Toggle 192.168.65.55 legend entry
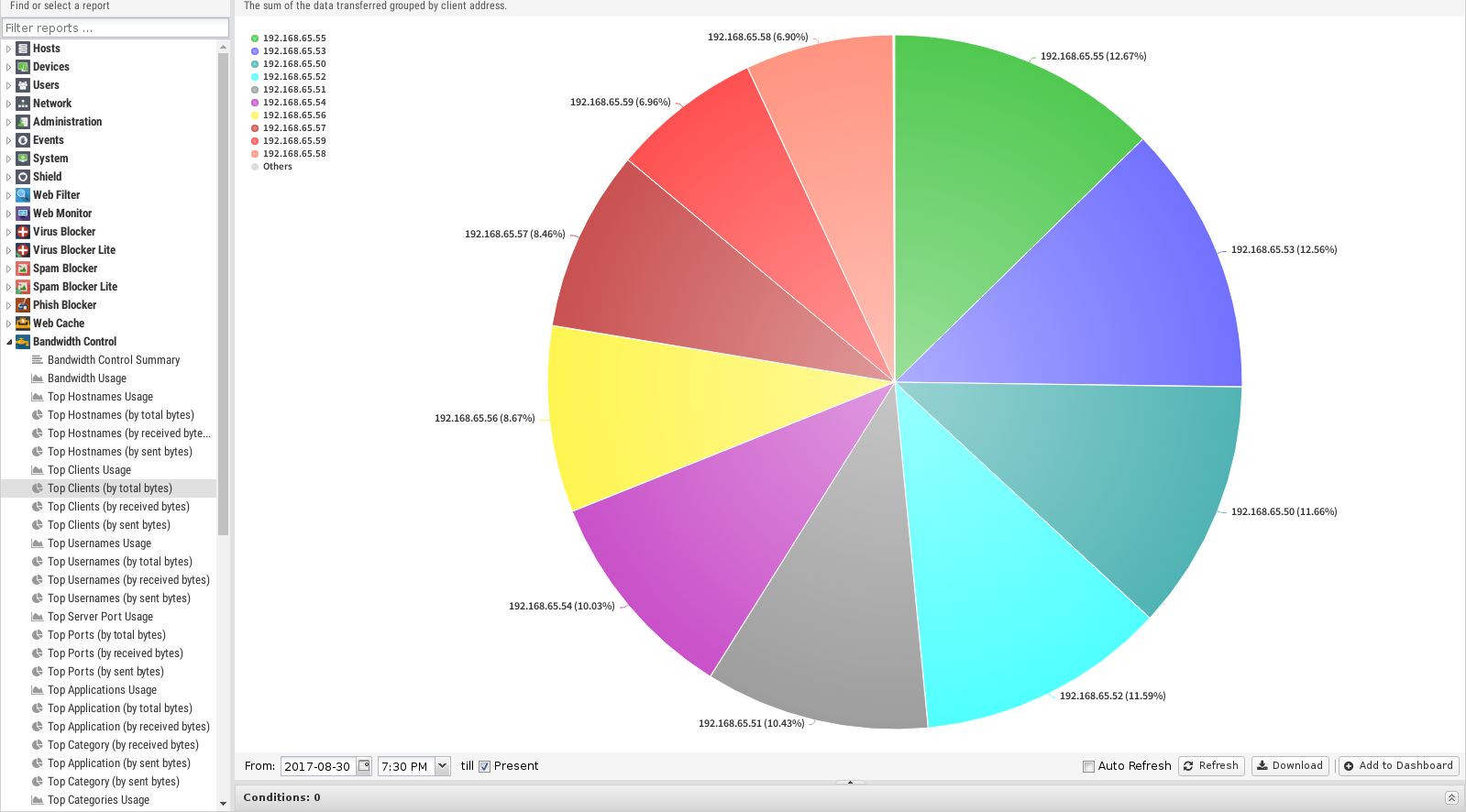1466x812 pixels. click(x=293, y=38)
